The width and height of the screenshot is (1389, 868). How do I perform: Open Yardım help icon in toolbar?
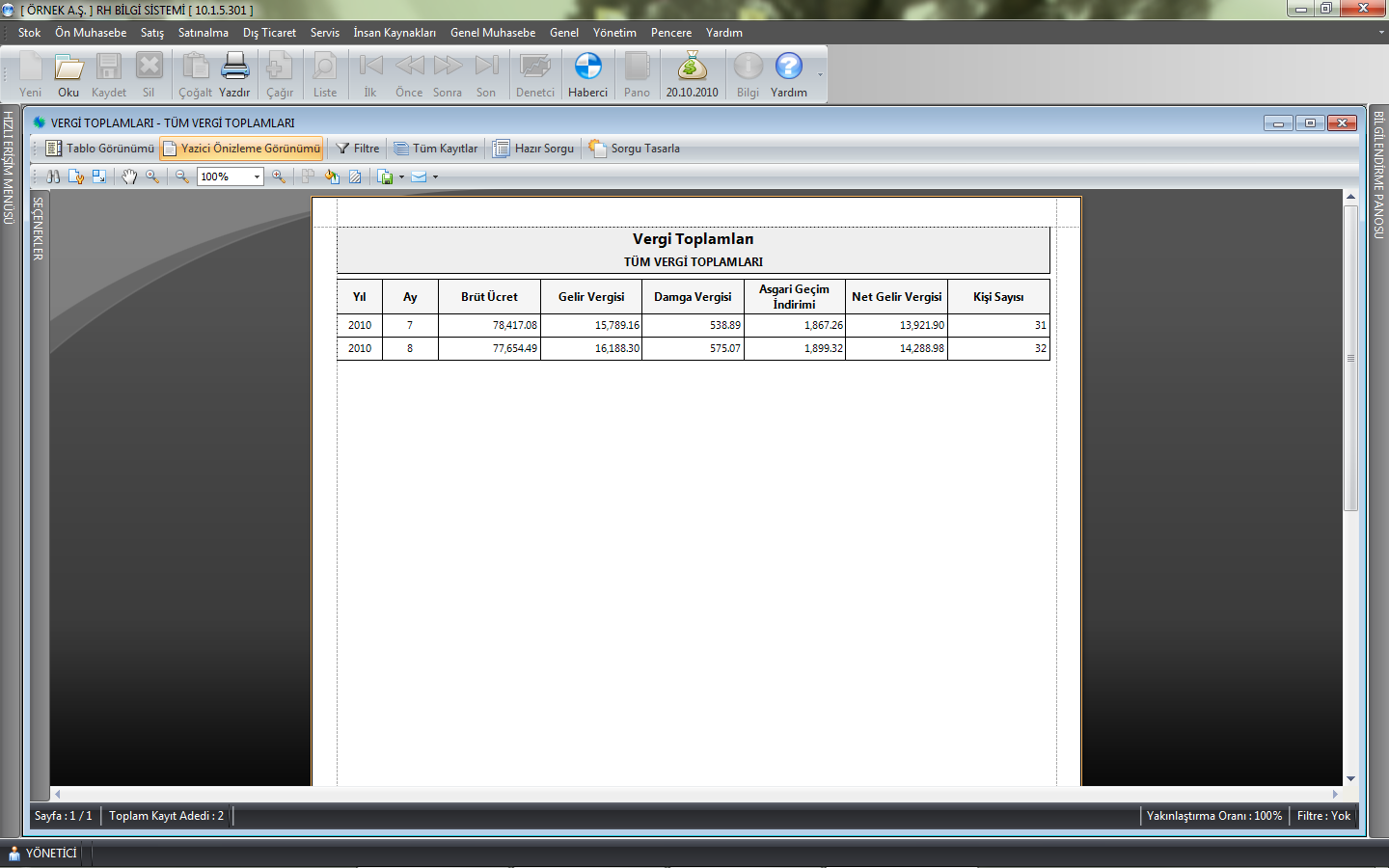coord(788,68)
